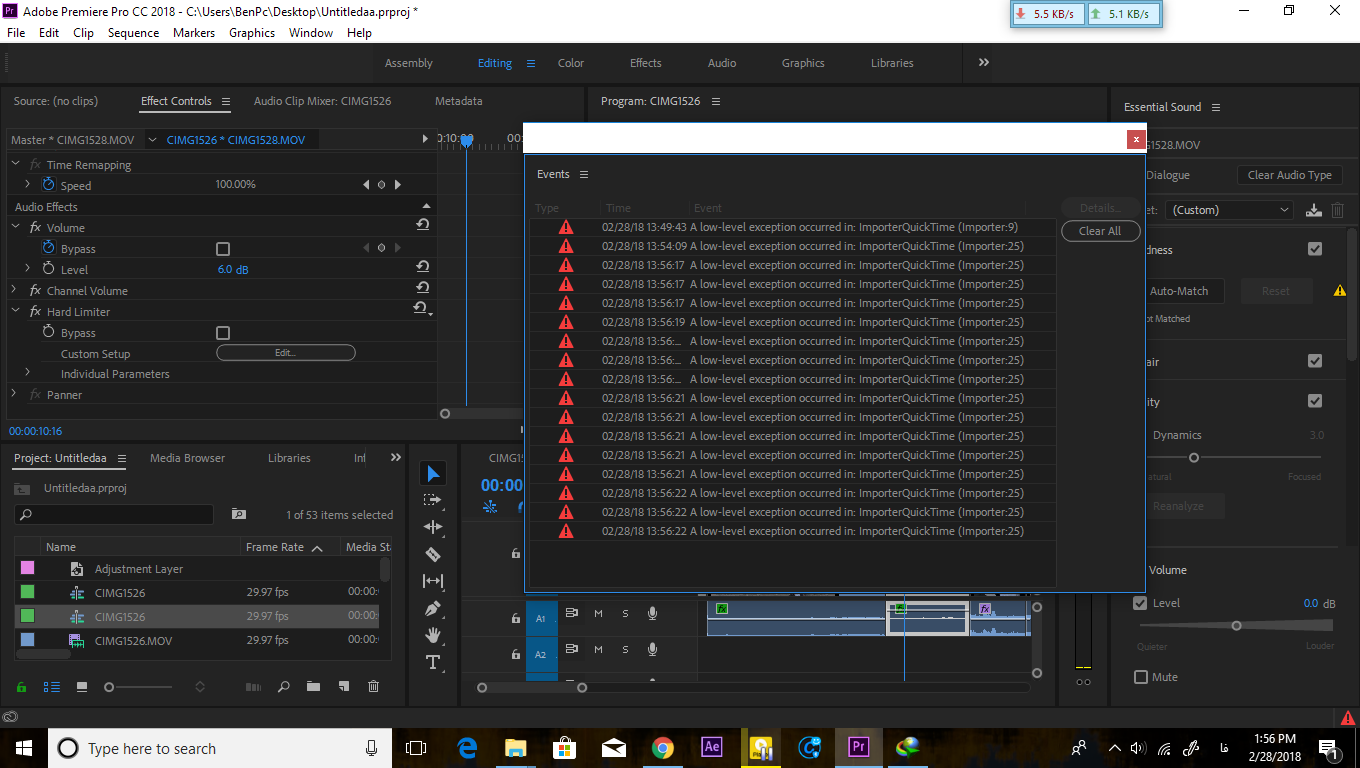
Task: Click Clear All in the Events panel
Action: tap(1100, 231)
